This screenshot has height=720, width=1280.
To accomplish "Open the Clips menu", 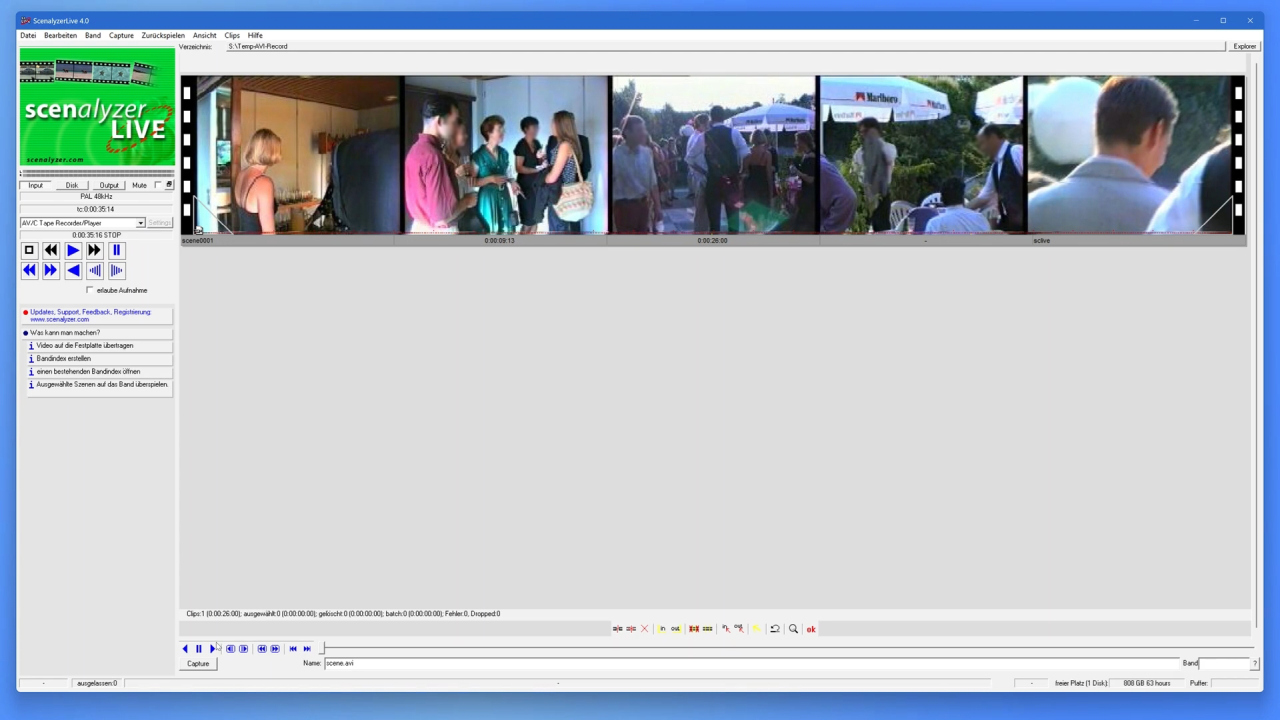I will pos(232,35).
